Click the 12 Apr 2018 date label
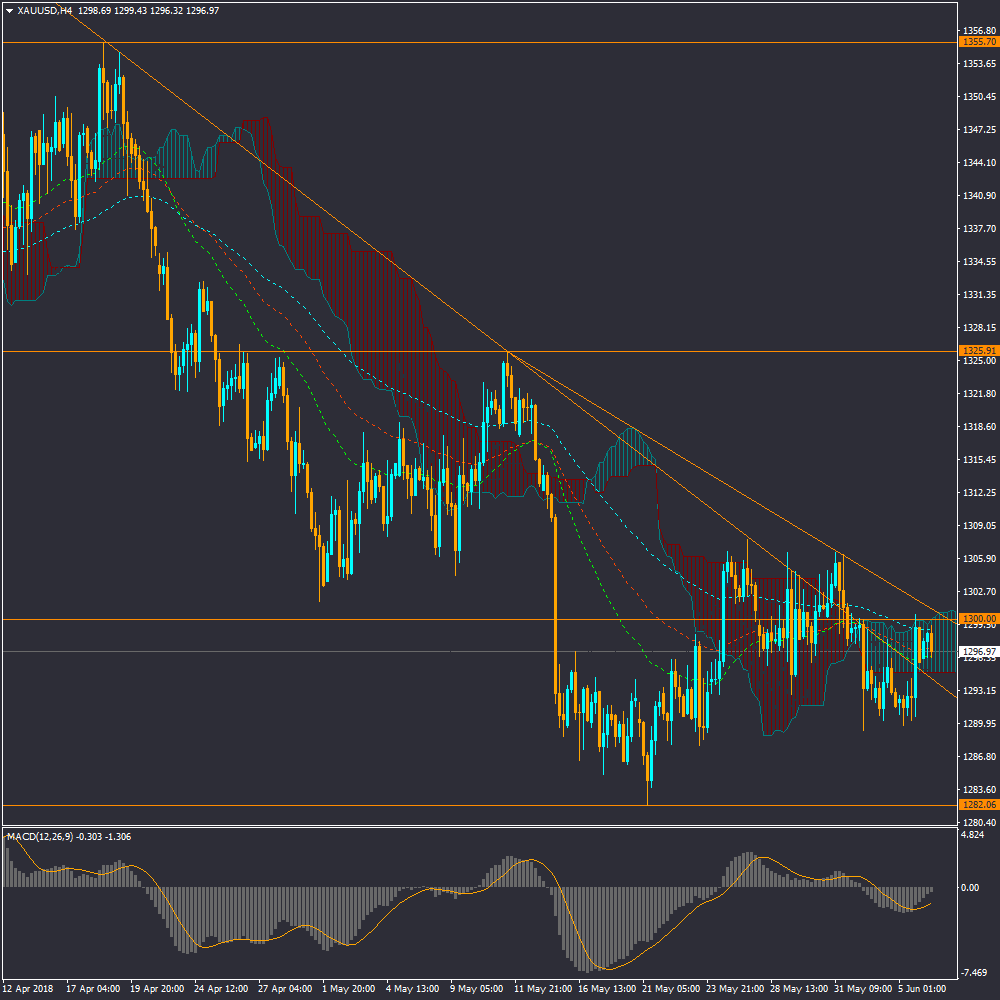This screenshot has width=1000, height=1000. [x=29, y=988]
